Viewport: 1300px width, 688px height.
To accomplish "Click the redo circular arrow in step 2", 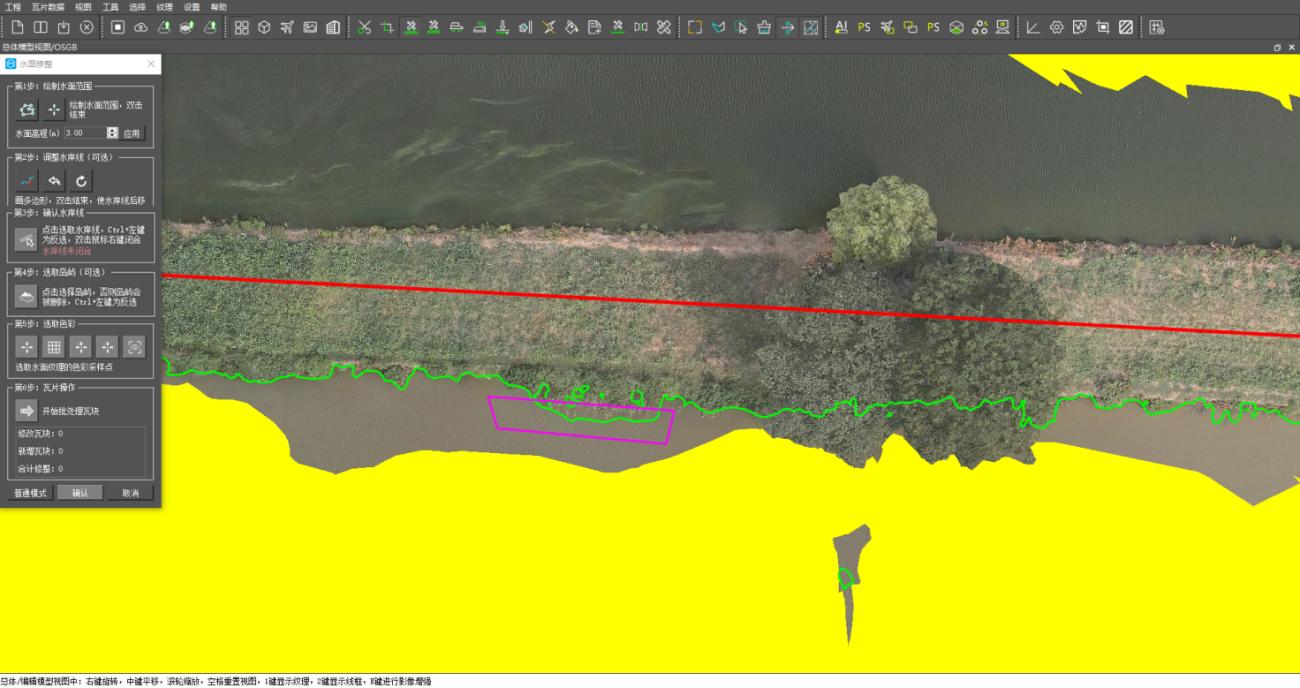I will click(x=81, y=181).
